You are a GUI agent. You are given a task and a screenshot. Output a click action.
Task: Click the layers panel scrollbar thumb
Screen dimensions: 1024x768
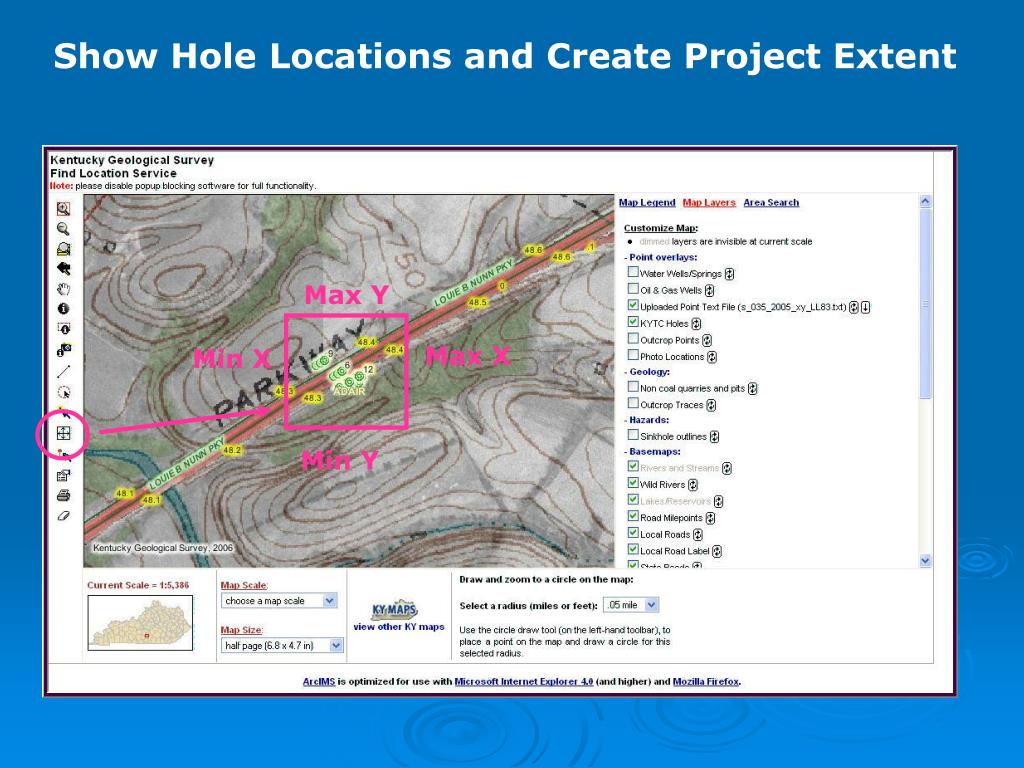(925, 304)
